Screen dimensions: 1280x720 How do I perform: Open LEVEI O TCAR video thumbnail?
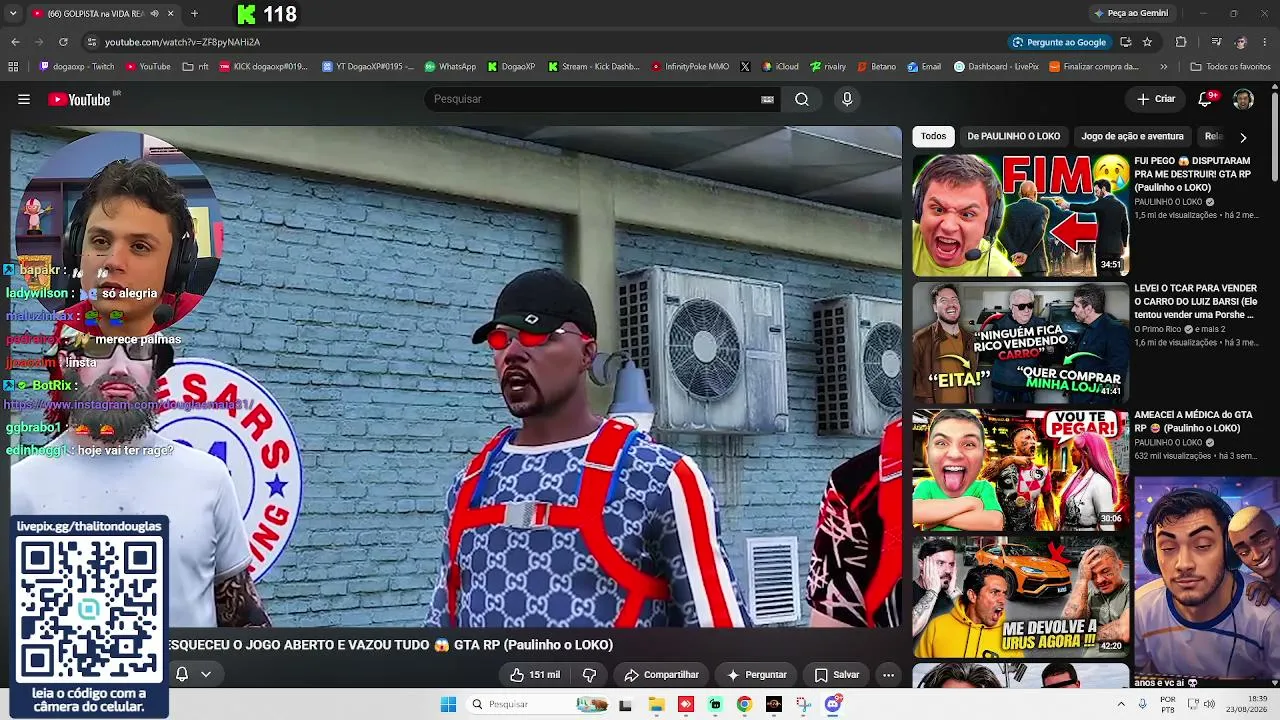pos(1021,342)
